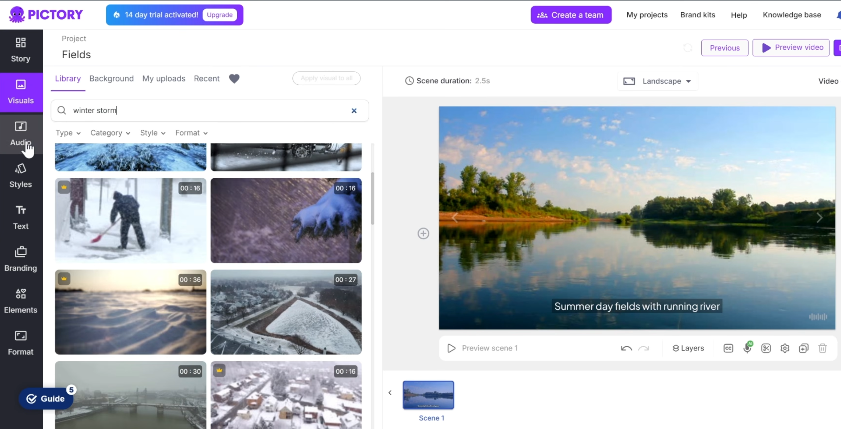Select the snow shoveling person clip
Image resolution: width=841 pixels, height=429 pixels.
point(130,220)
